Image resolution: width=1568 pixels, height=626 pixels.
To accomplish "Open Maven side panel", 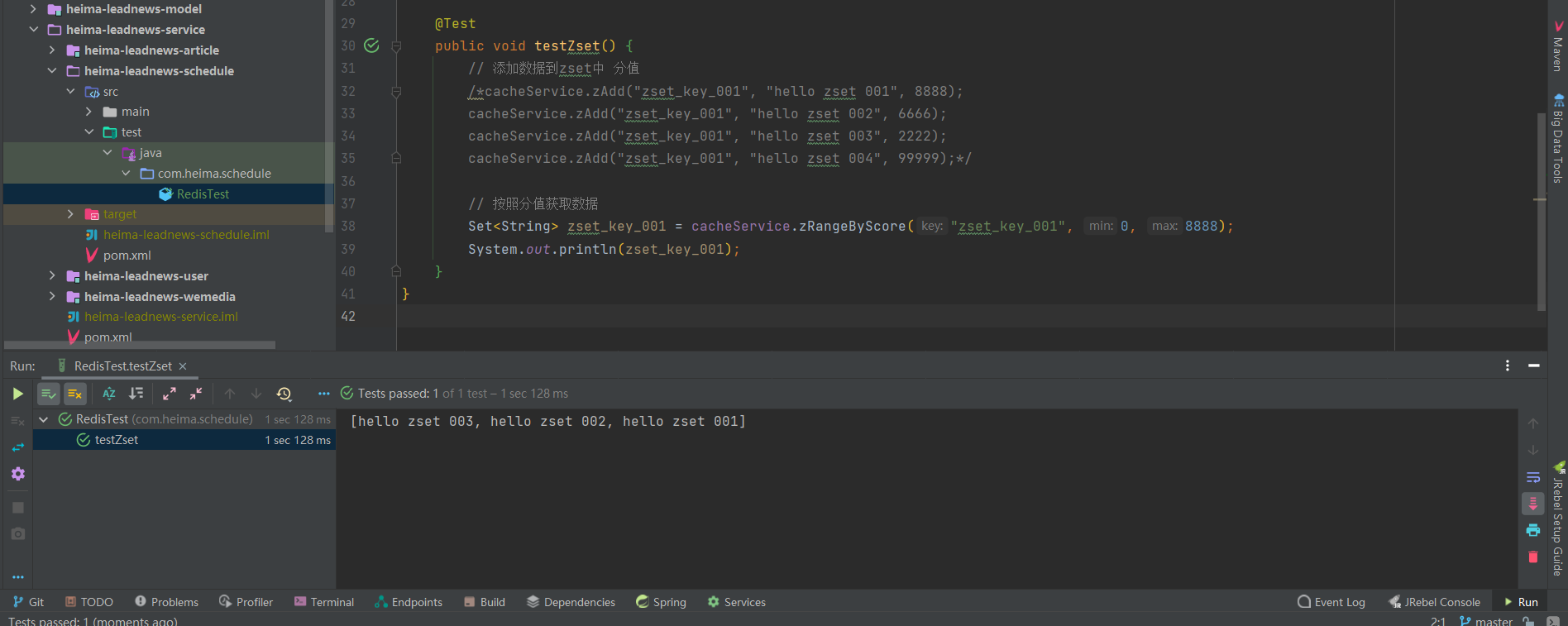I will 1558,45.
